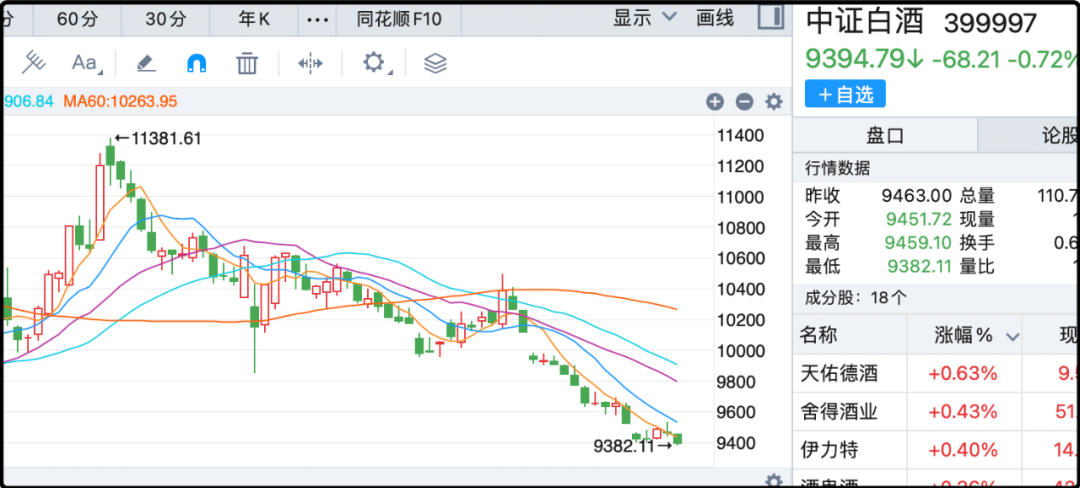
Task: Open the more periods ellipsis menu
Action: tap(317, 18)
